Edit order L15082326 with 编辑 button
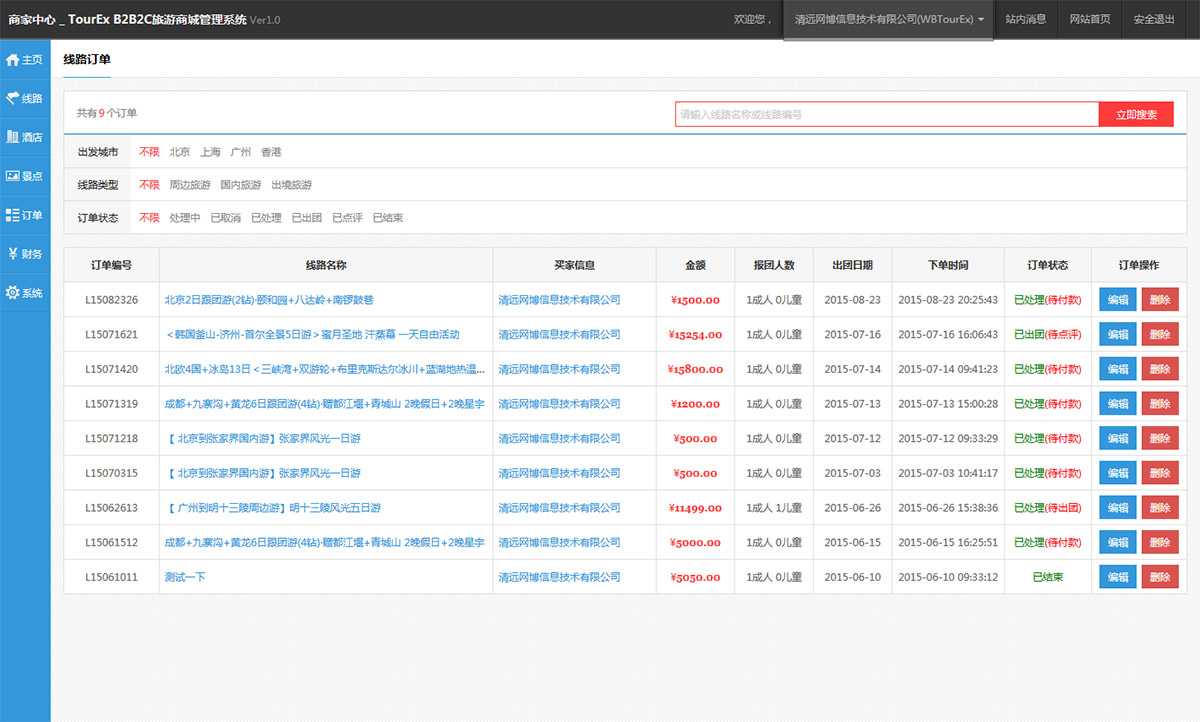The height and width of the screenshot is (722, 1200). click(x=1117, y=300)
